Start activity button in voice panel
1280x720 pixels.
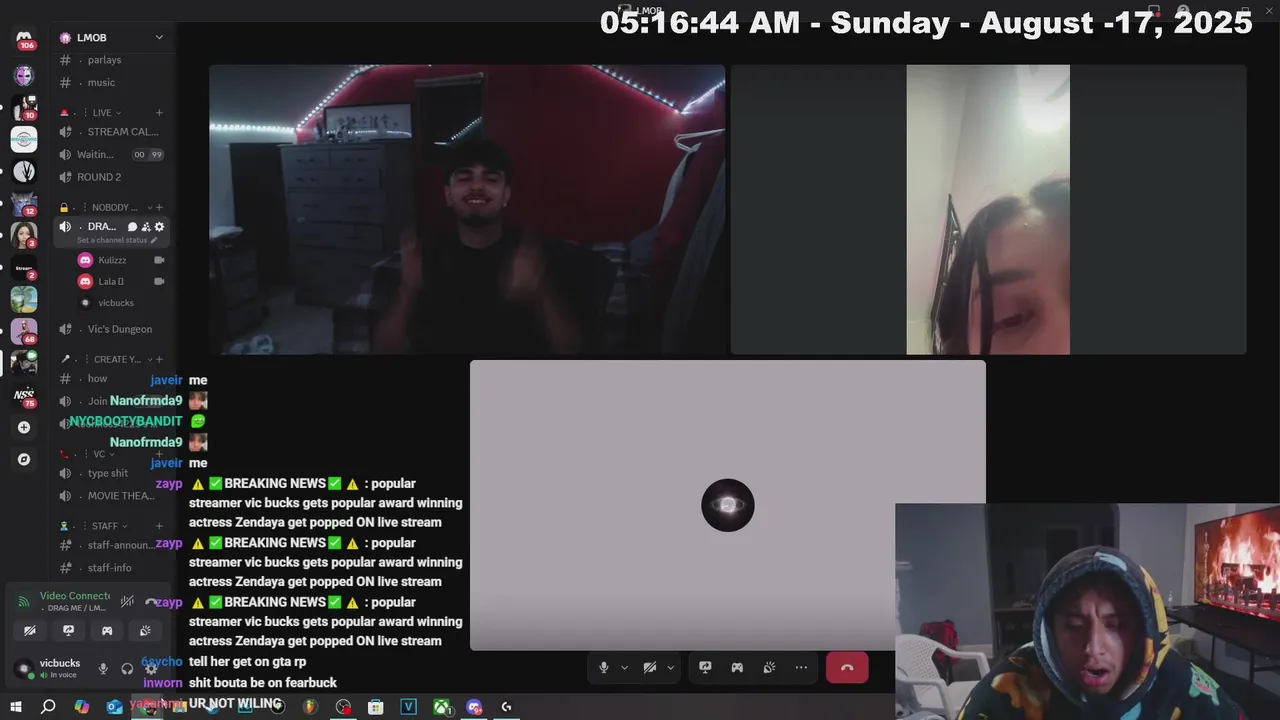click(x=107, y=631)
